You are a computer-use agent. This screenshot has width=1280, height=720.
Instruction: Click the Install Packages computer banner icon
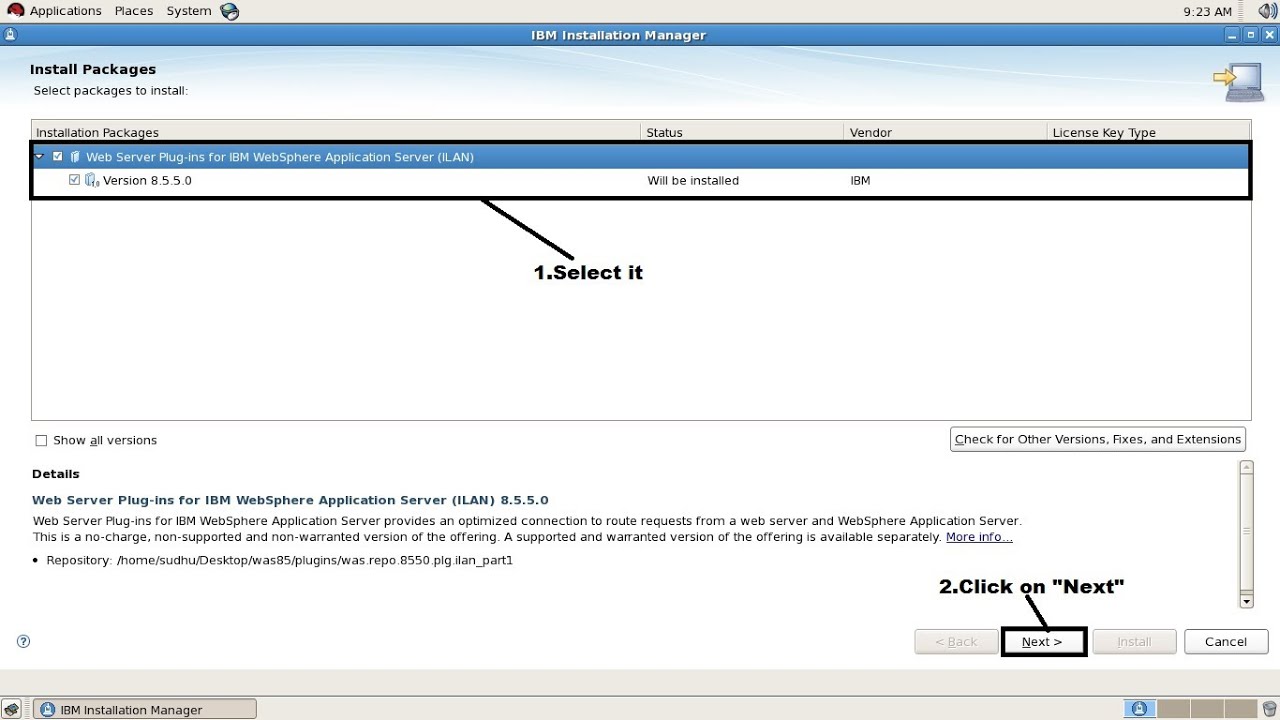1238,82
